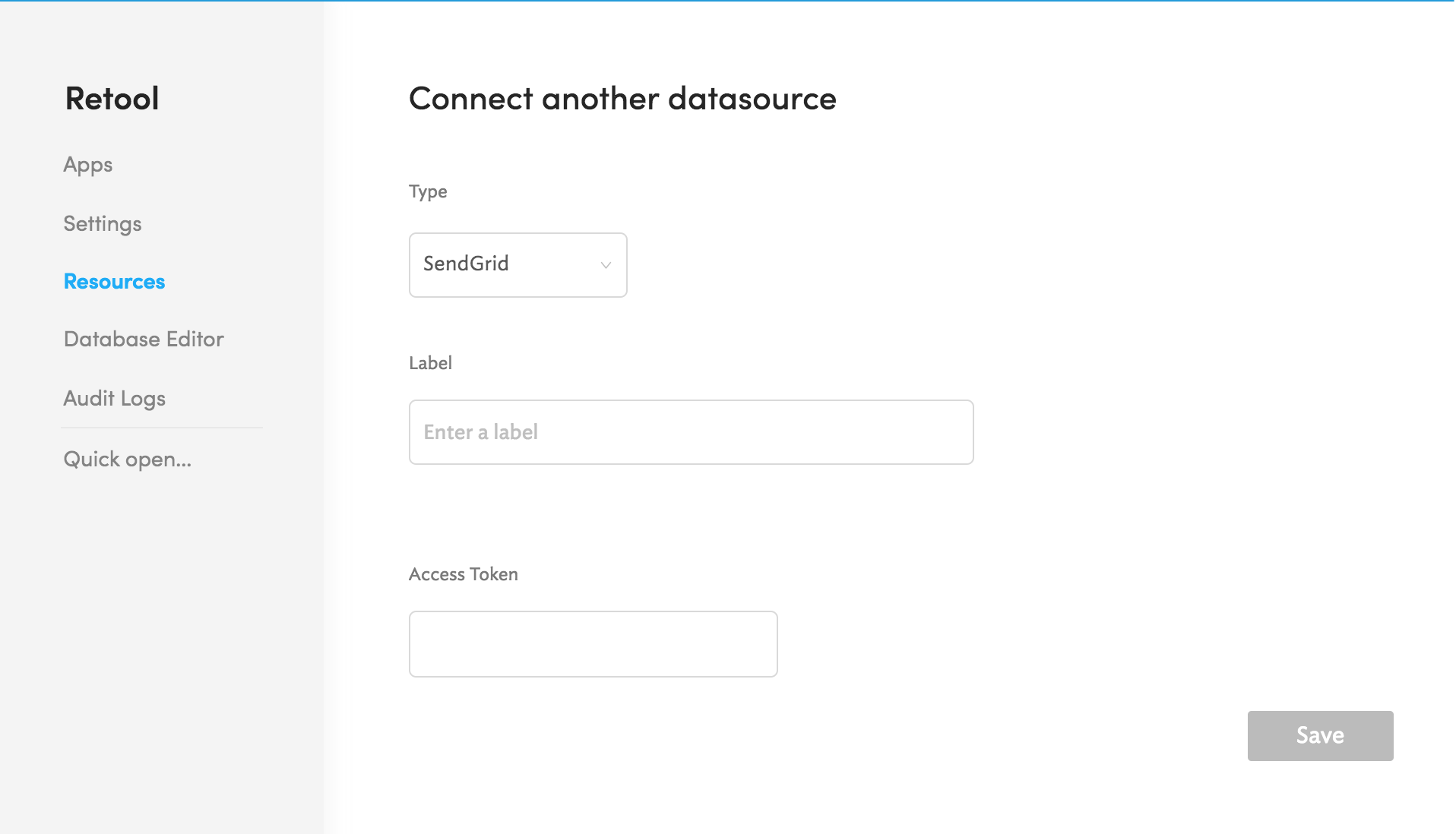
Task: Click the Type field label
Action: (428, 192)
